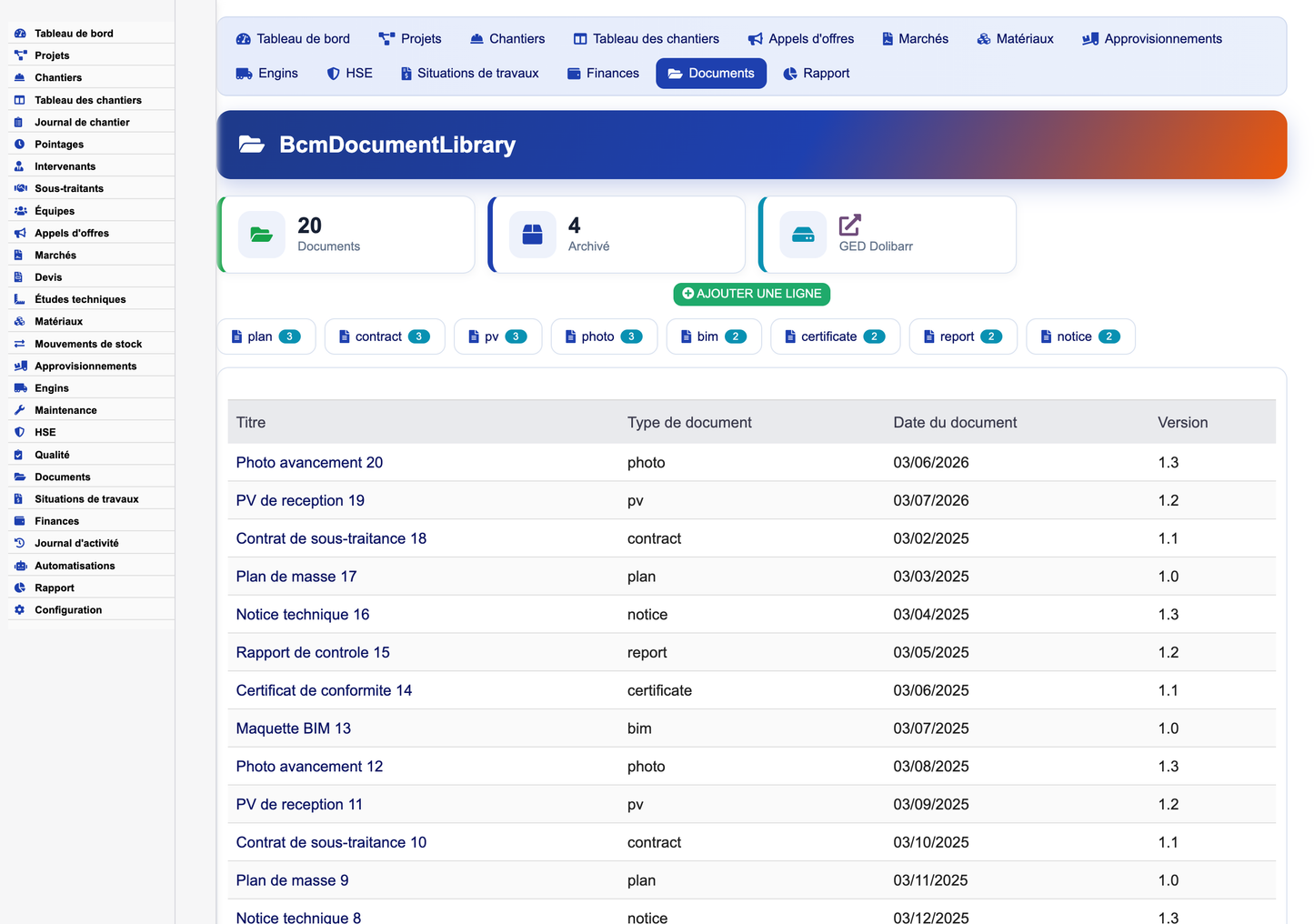The width and height of the screenshot is (1314, 924).
Task: Click the Chantiers helmet icon in sidebar
Action: pos(20,77)
